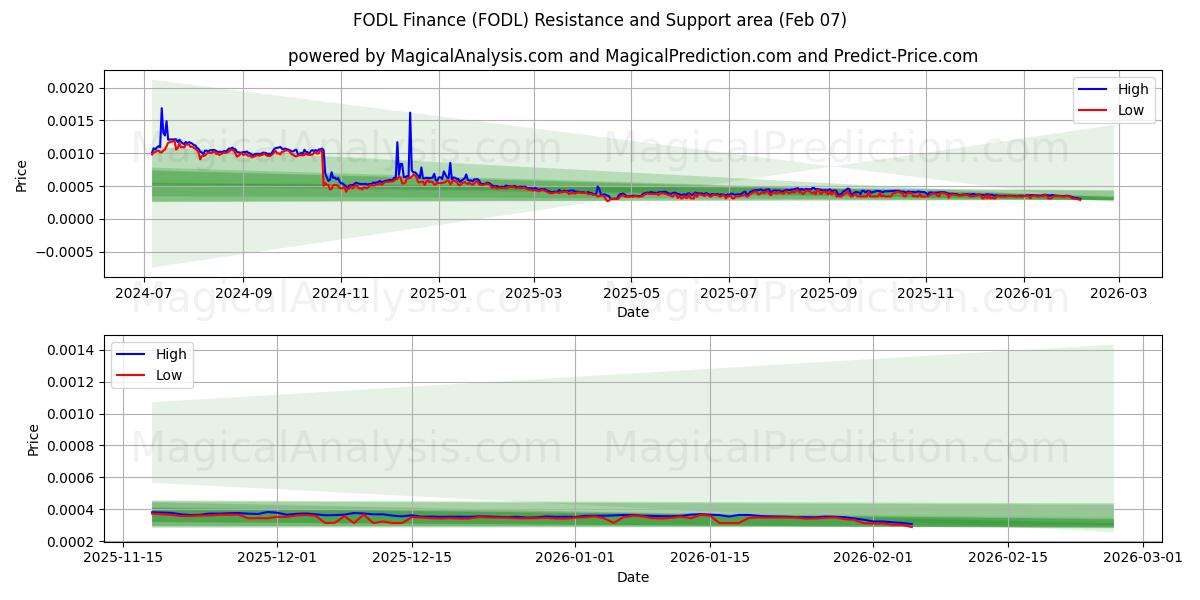The height and width of the screenshot is (600, 1200).
Task: Click the '2025-12-15' tick on bottom x-axis
Action: [x=411, y=559]
